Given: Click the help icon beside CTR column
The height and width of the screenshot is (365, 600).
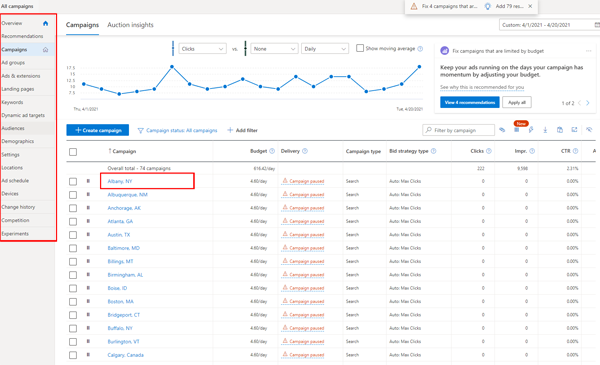Looking at the screenshot, I should [576, 151].
